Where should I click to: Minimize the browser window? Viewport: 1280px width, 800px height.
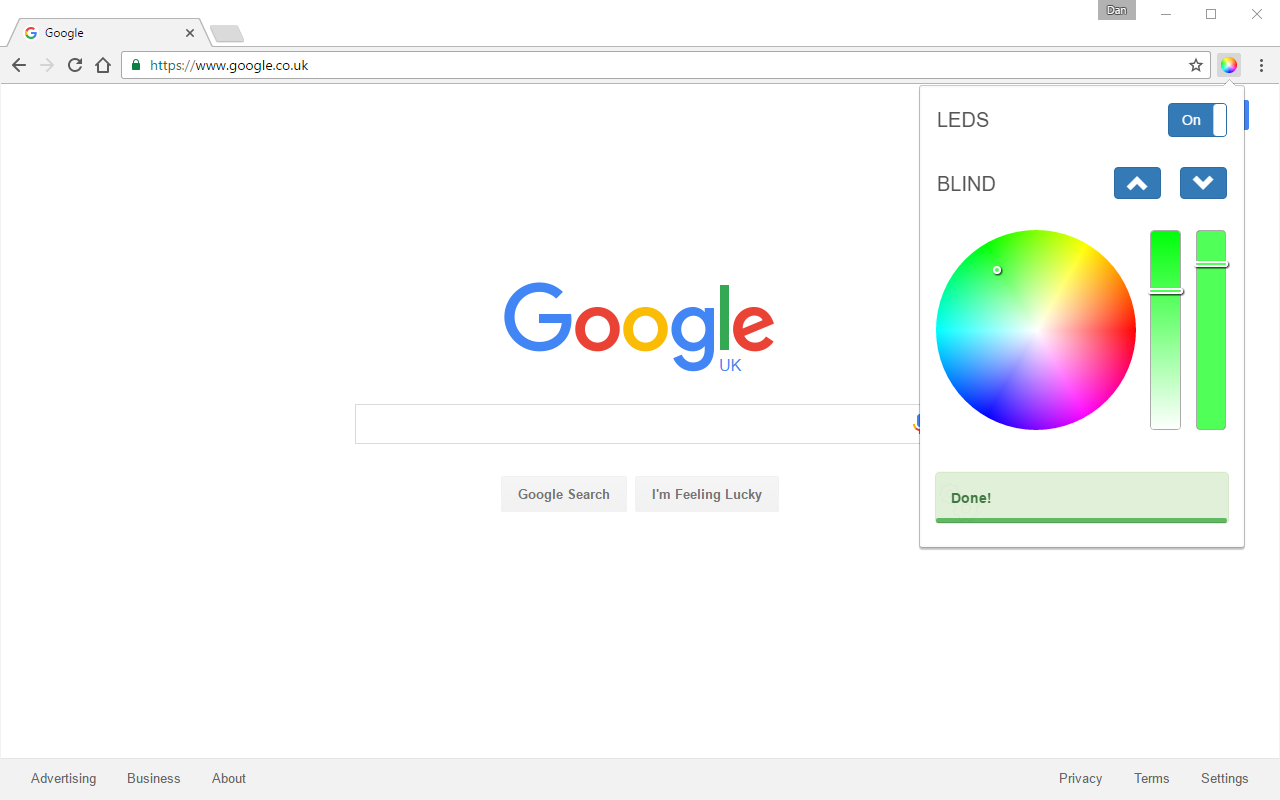[1166, 14]
